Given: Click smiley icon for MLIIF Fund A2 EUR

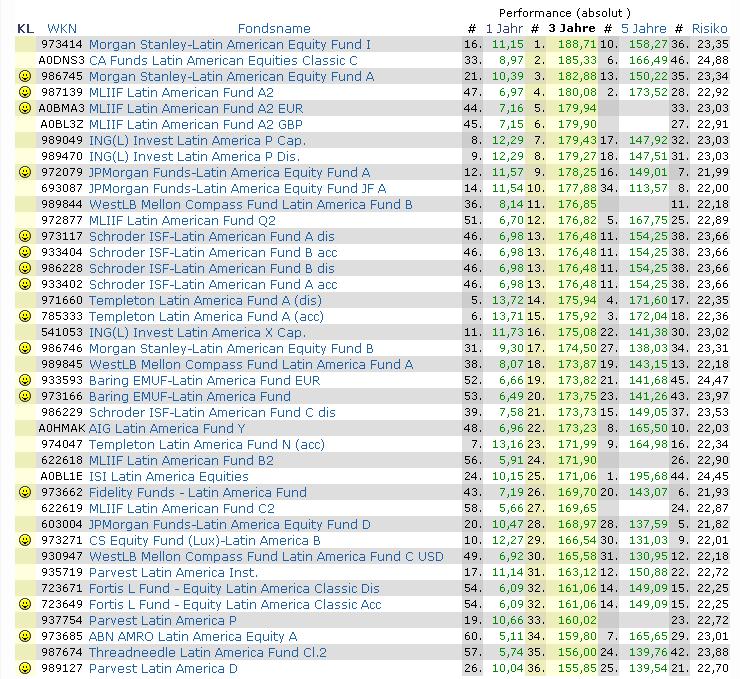Looking at the screenshot, I should [x=25, y=108].
